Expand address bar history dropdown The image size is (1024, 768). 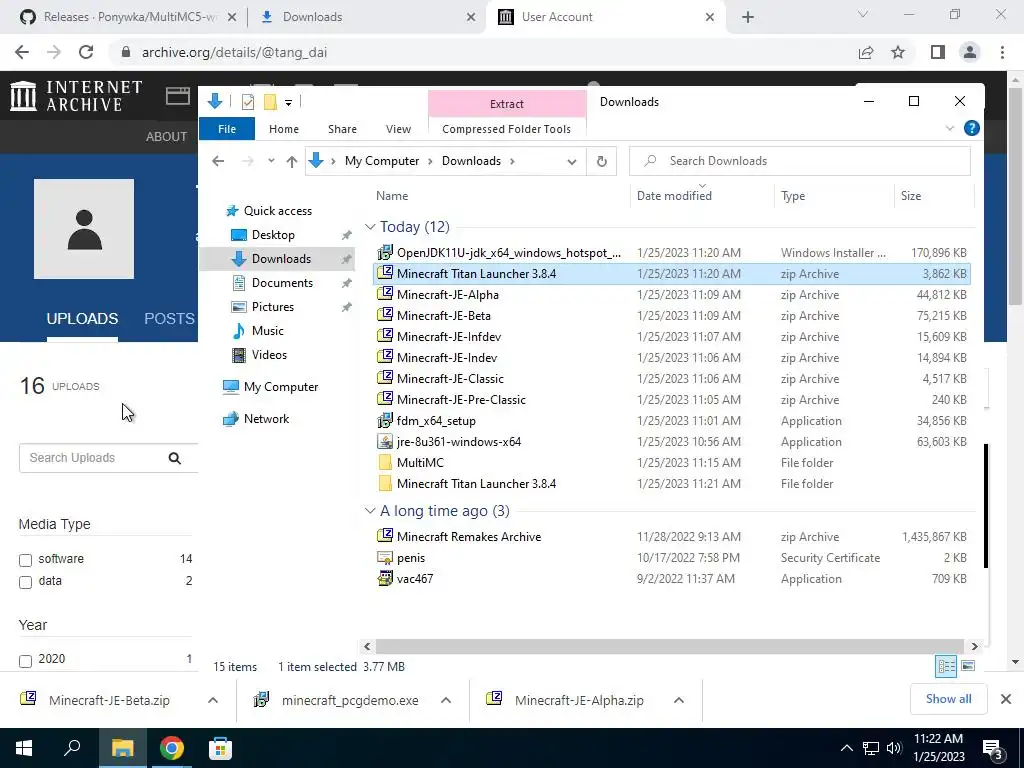click(571, 161)
